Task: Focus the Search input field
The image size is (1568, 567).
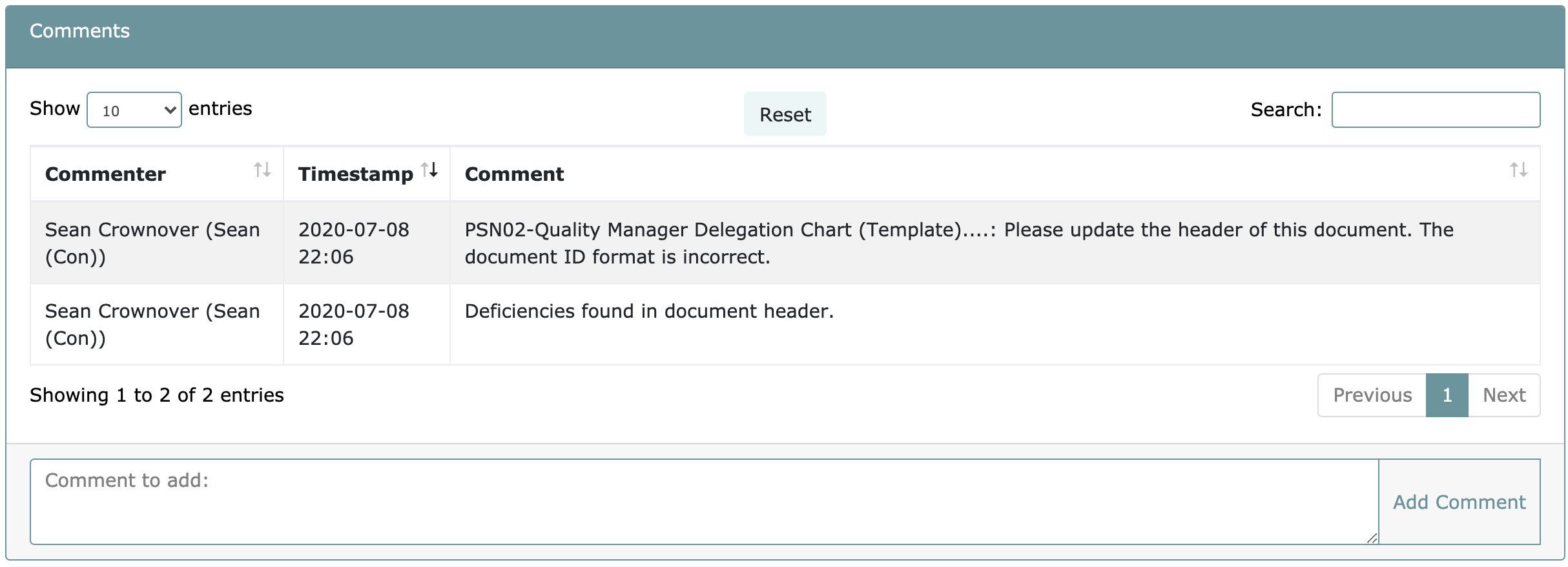Action: pos(1435,110)
